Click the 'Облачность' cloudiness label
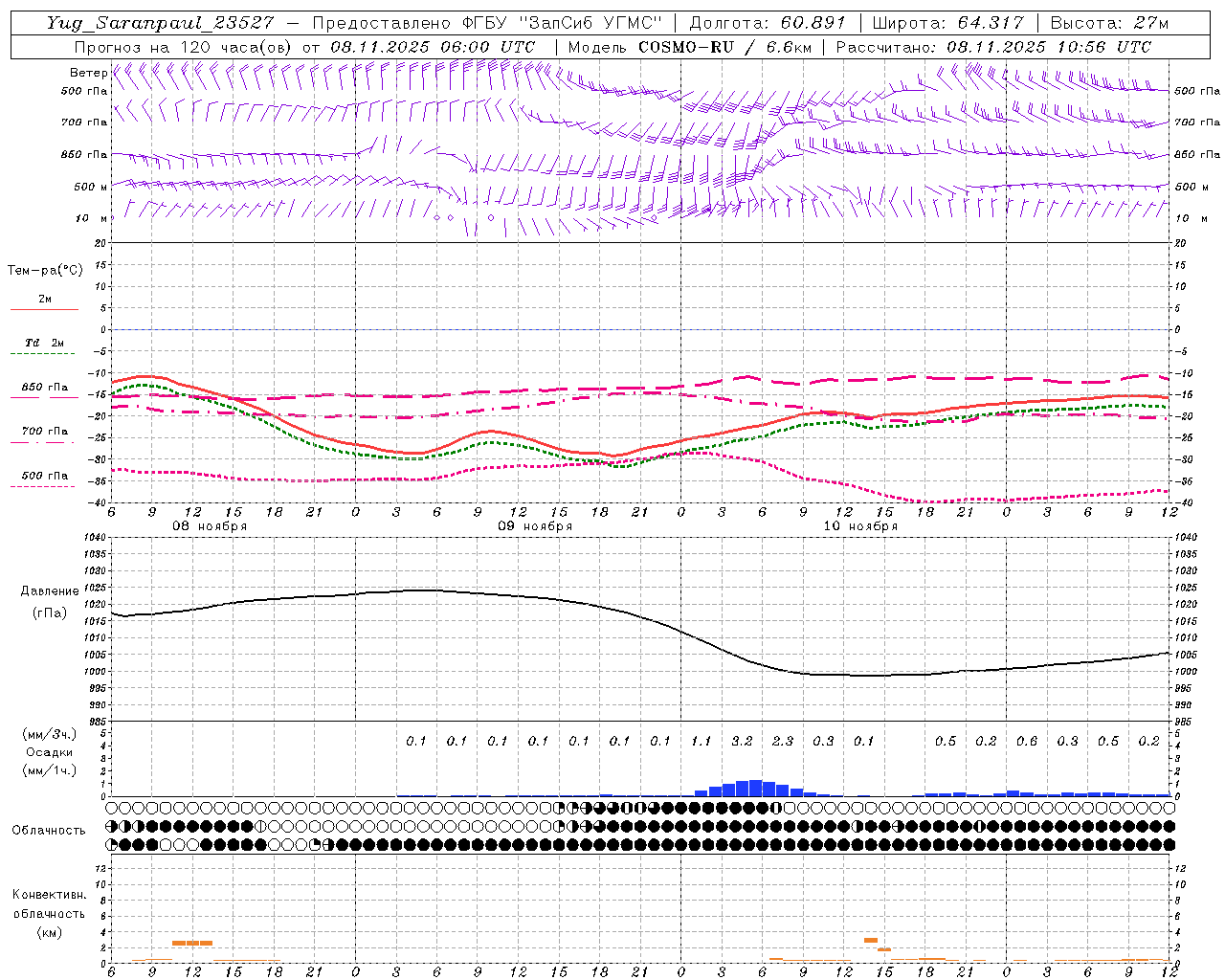 point(49,830)
